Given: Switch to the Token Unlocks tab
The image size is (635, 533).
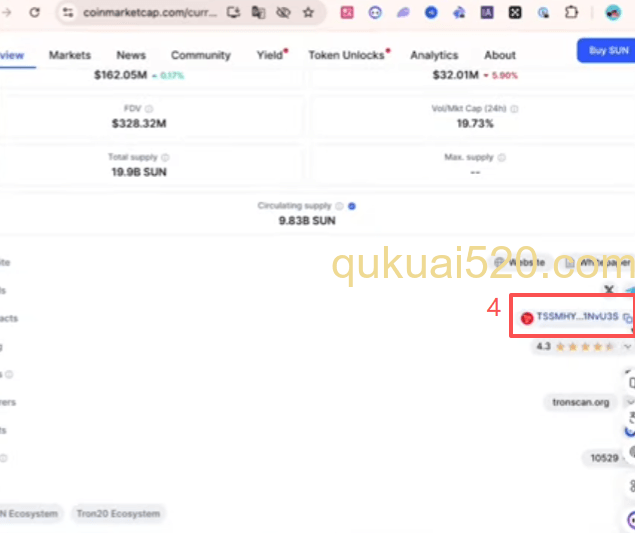Looking at the screenshot, I should click(x=347, y=55).
